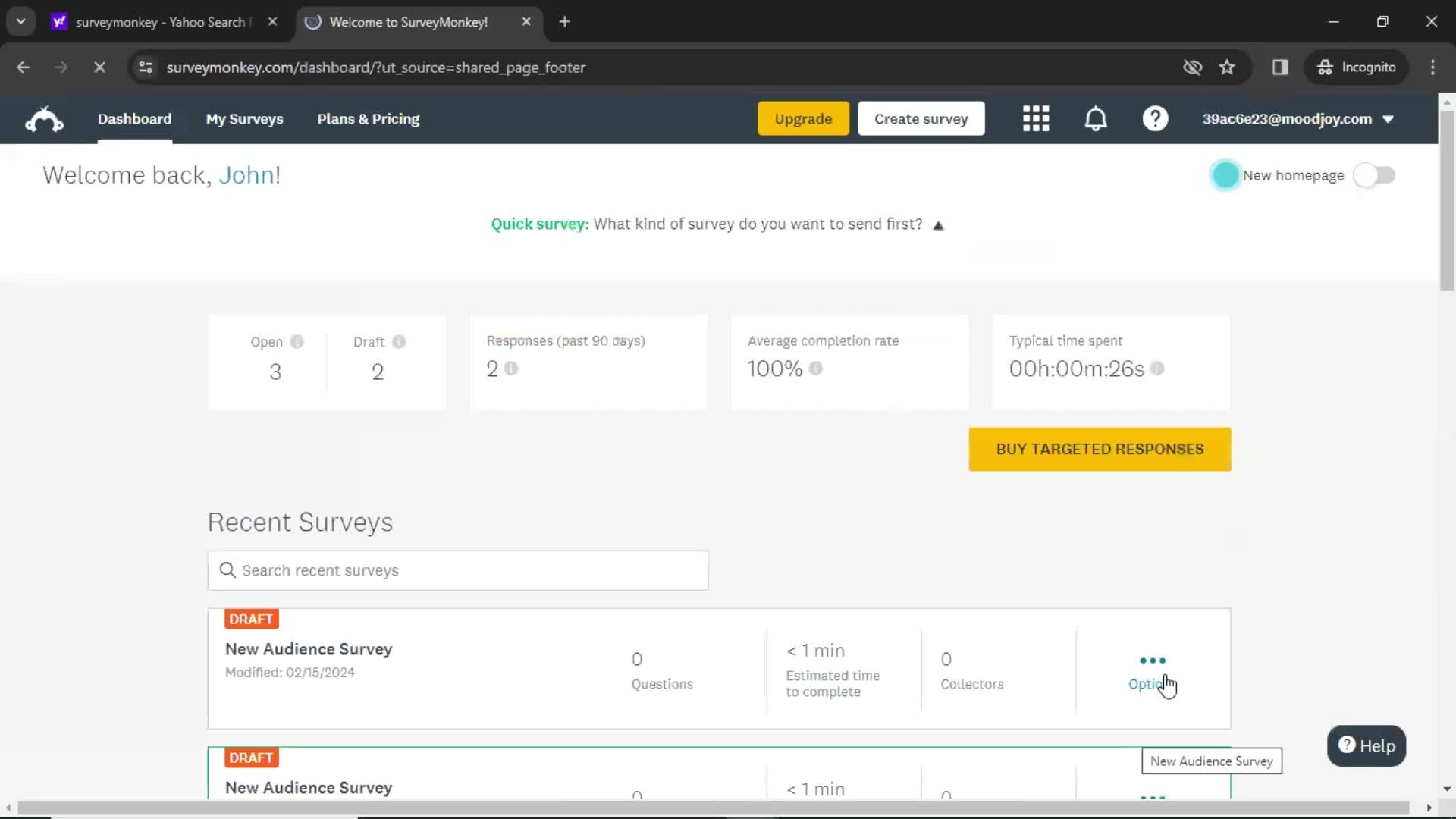This screenshot has height=819, width=1456.
Task: Click the warning triangle icon next to Quick survey
Action: 938,224
